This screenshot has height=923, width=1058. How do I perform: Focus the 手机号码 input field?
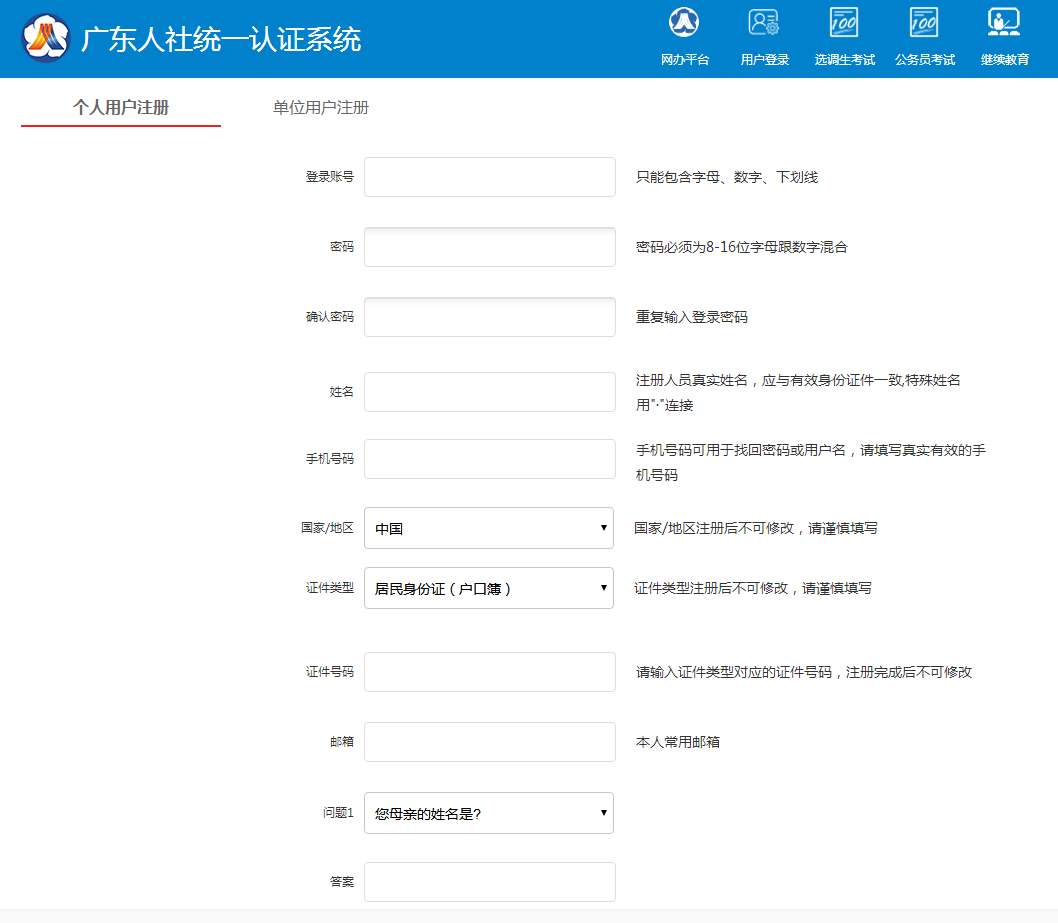[x=490, y=459]
